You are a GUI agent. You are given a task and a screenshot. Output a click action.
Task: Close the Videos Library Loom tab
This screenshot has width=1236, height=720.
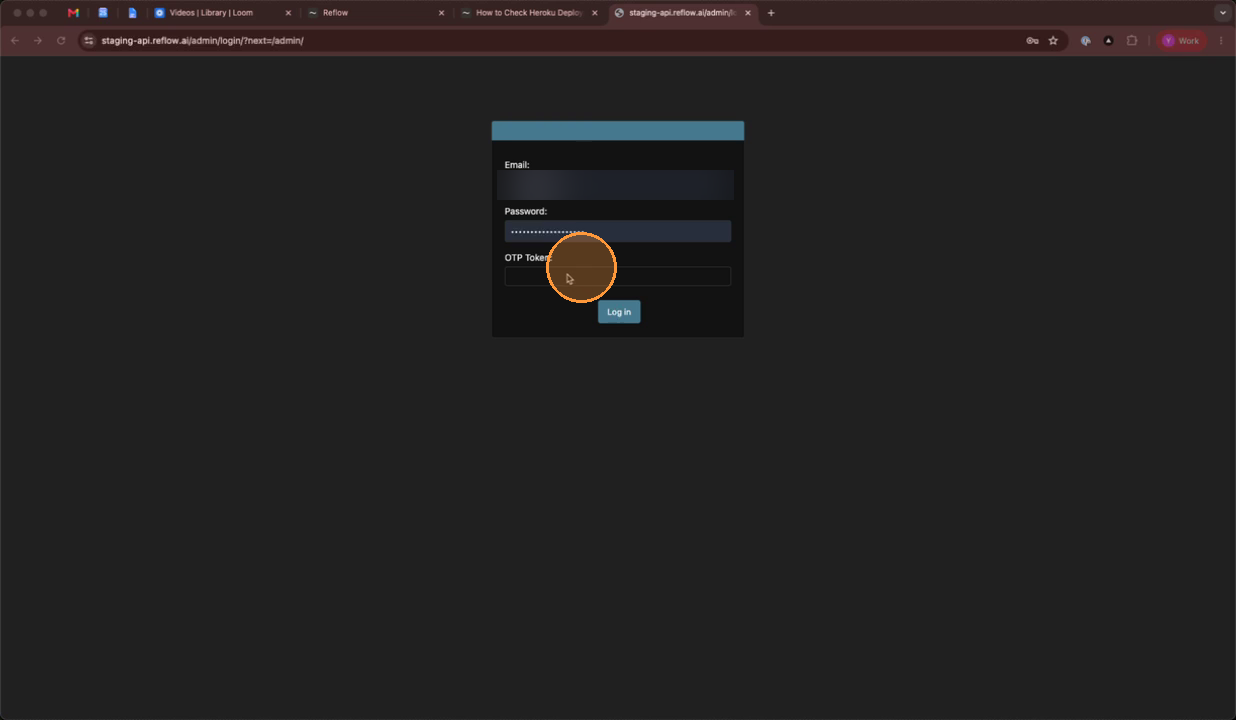288,13
